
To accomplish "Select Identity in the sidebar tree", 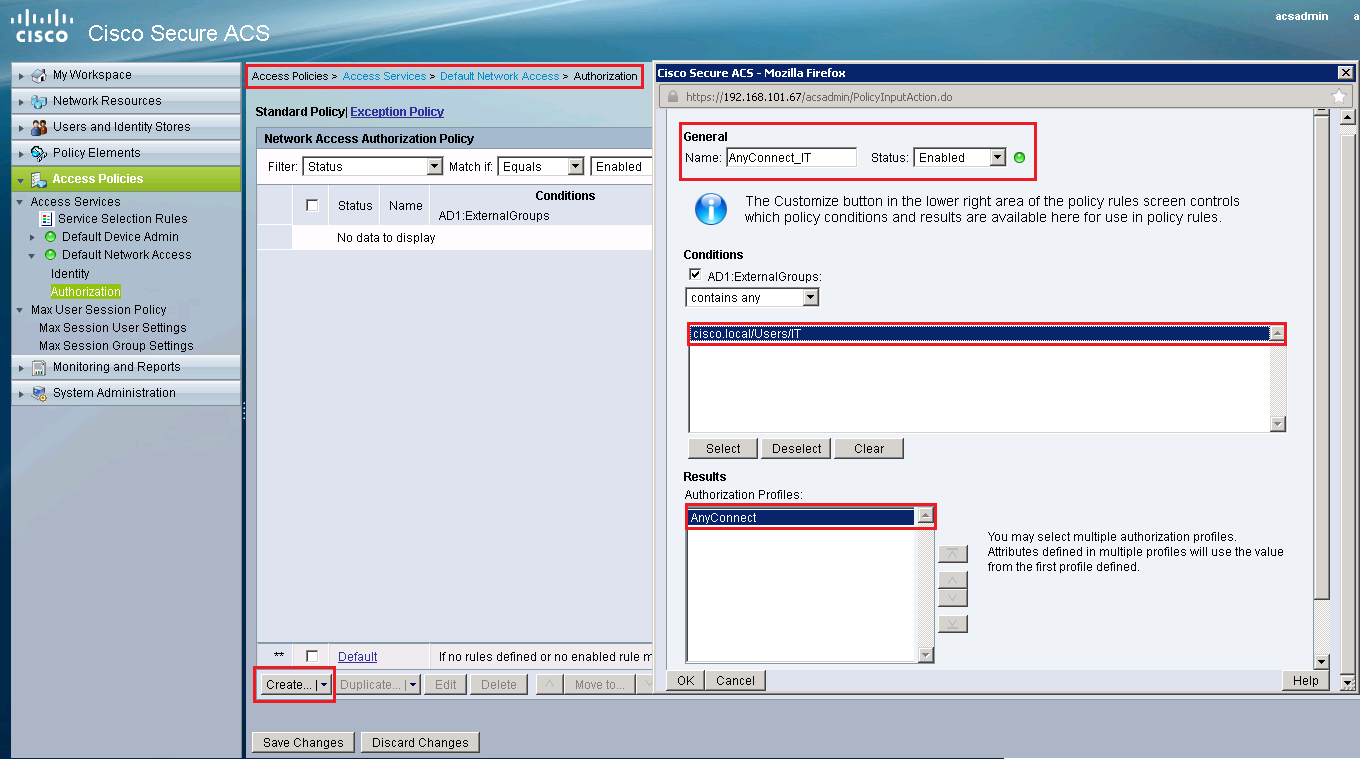I will coord(70,274).
